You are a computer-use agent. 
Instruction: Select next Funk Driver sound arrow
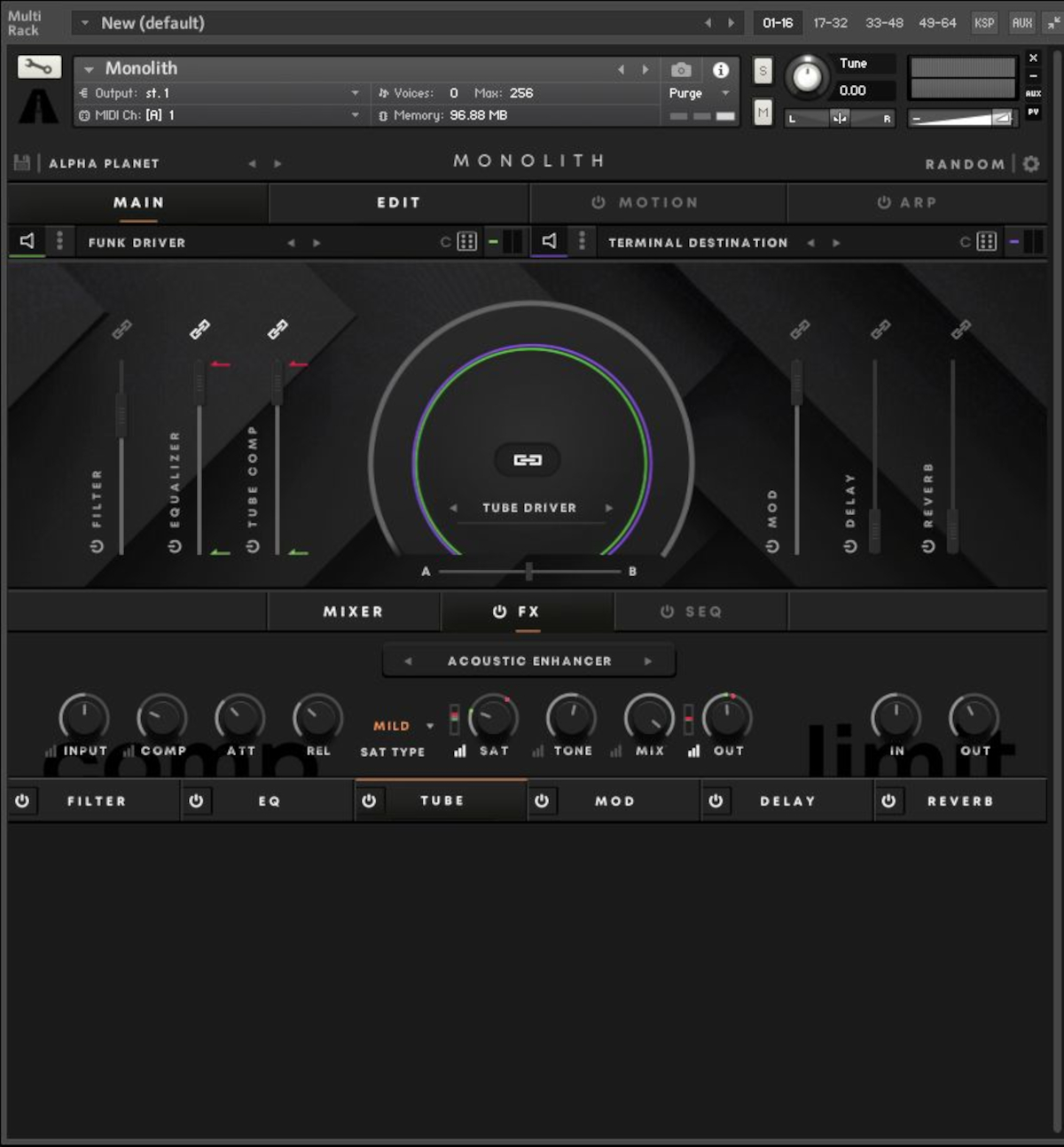click(317, 242)
